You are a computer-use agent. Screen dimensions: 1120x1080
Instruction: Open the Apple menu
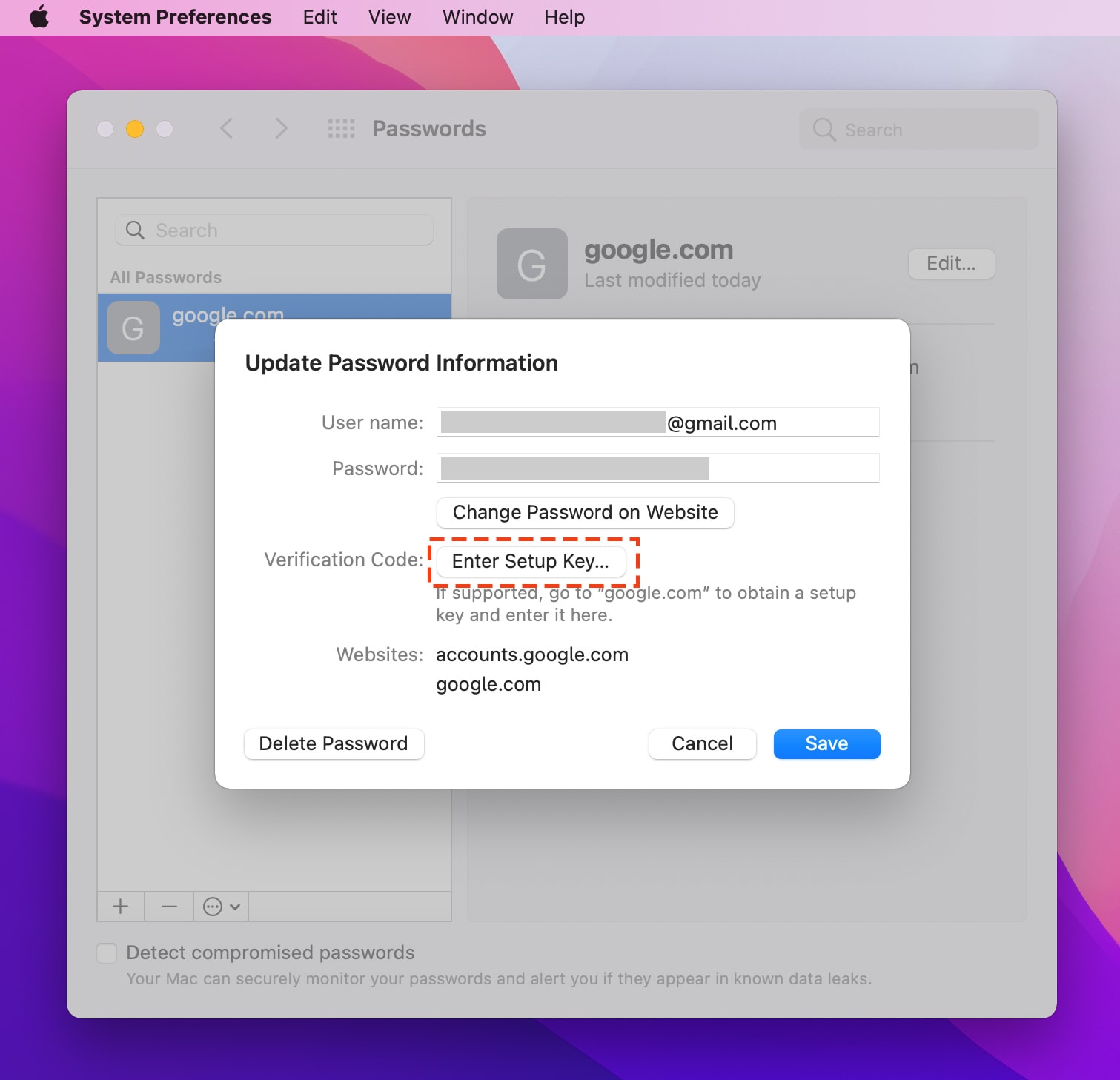(39, 16)
